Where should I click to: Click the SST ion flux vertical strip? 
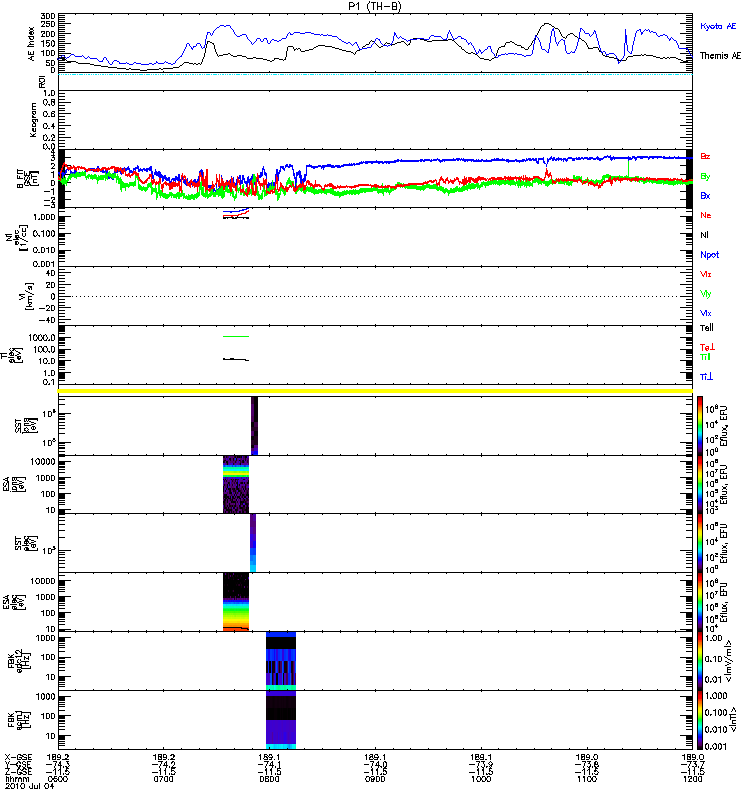[255, 426]
